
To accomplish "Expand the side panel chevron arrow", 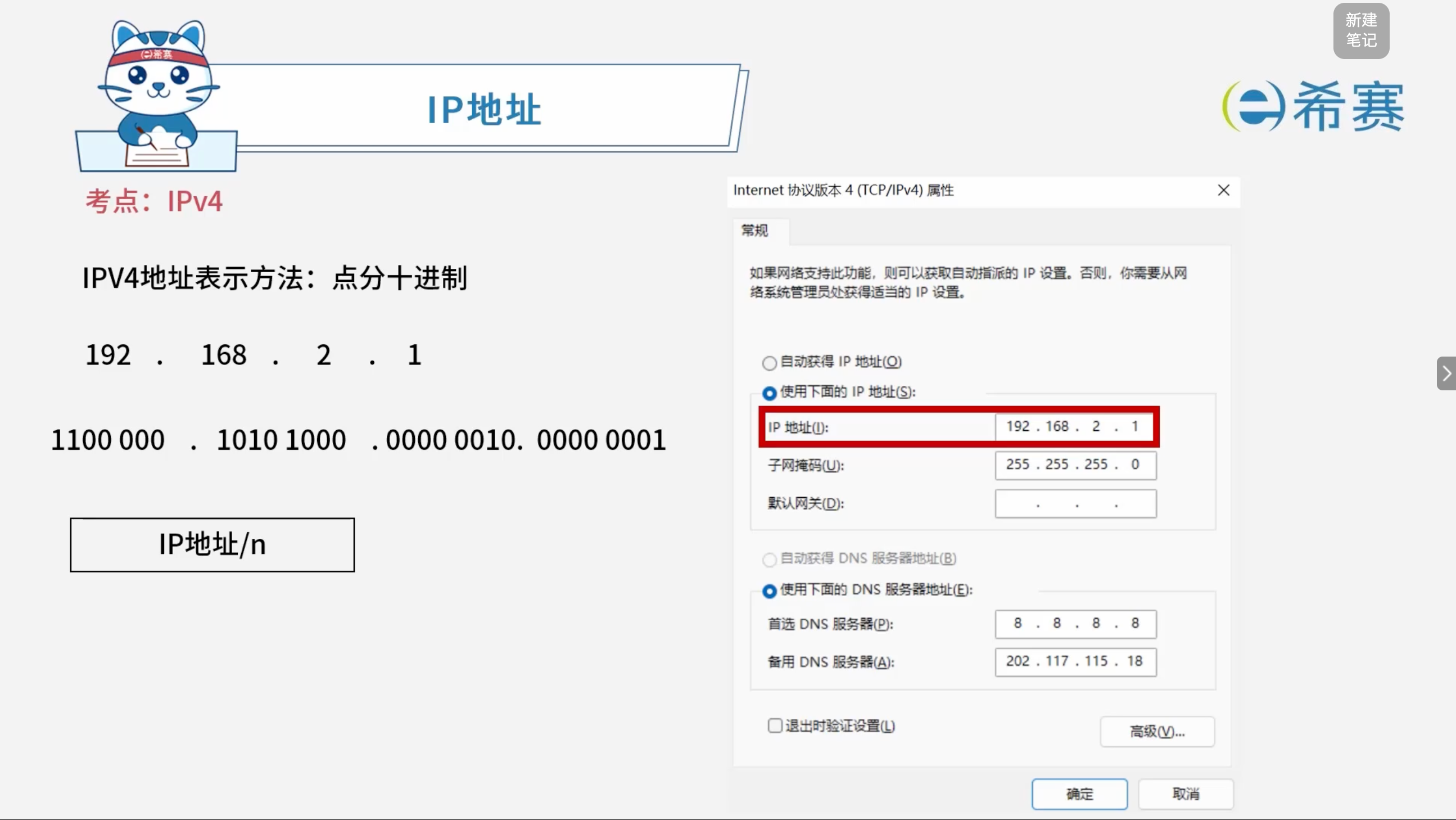I will coord(1446,373).
